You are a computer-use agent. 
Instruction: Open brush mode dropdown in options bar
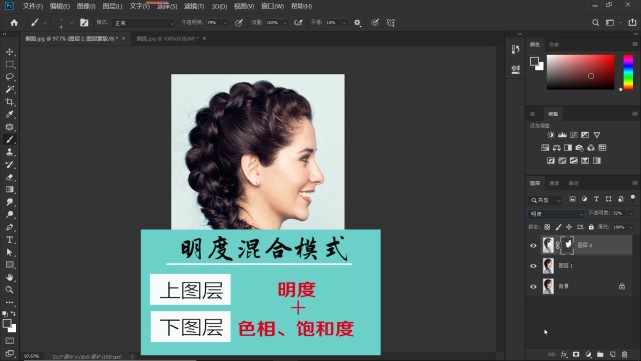point(143,23)
